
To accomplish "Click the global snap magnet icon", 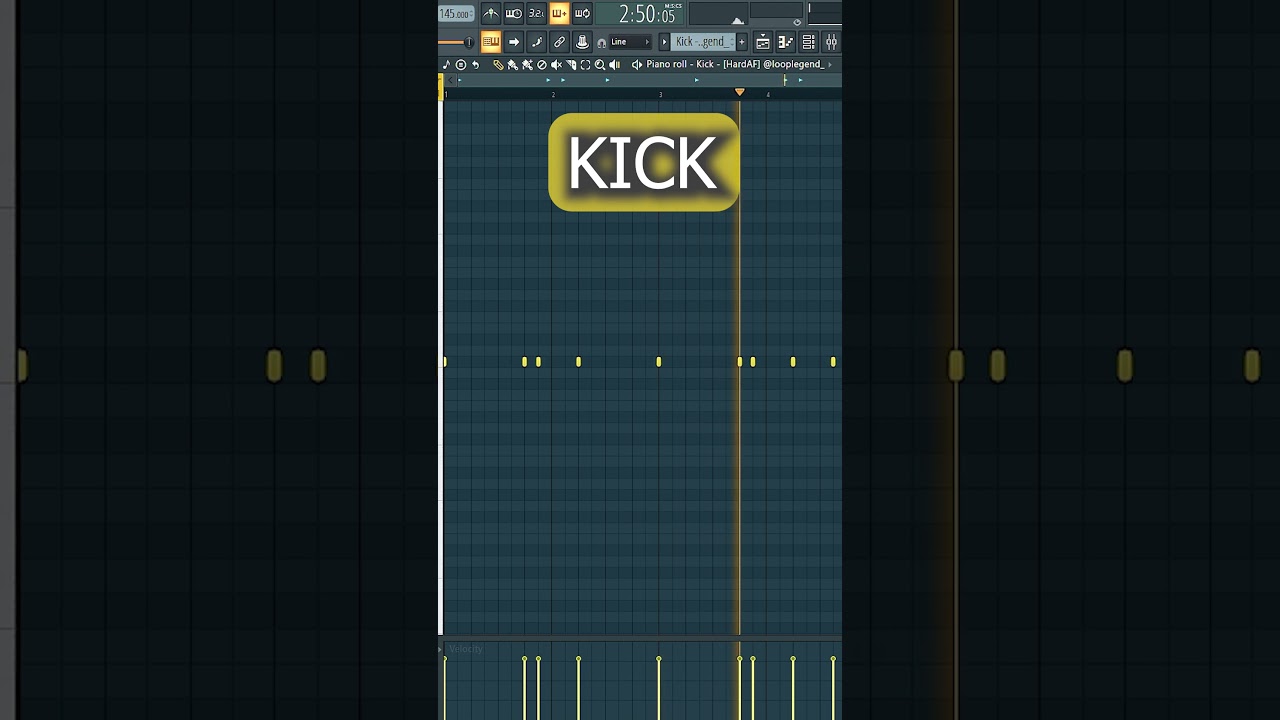I will 601,43.
